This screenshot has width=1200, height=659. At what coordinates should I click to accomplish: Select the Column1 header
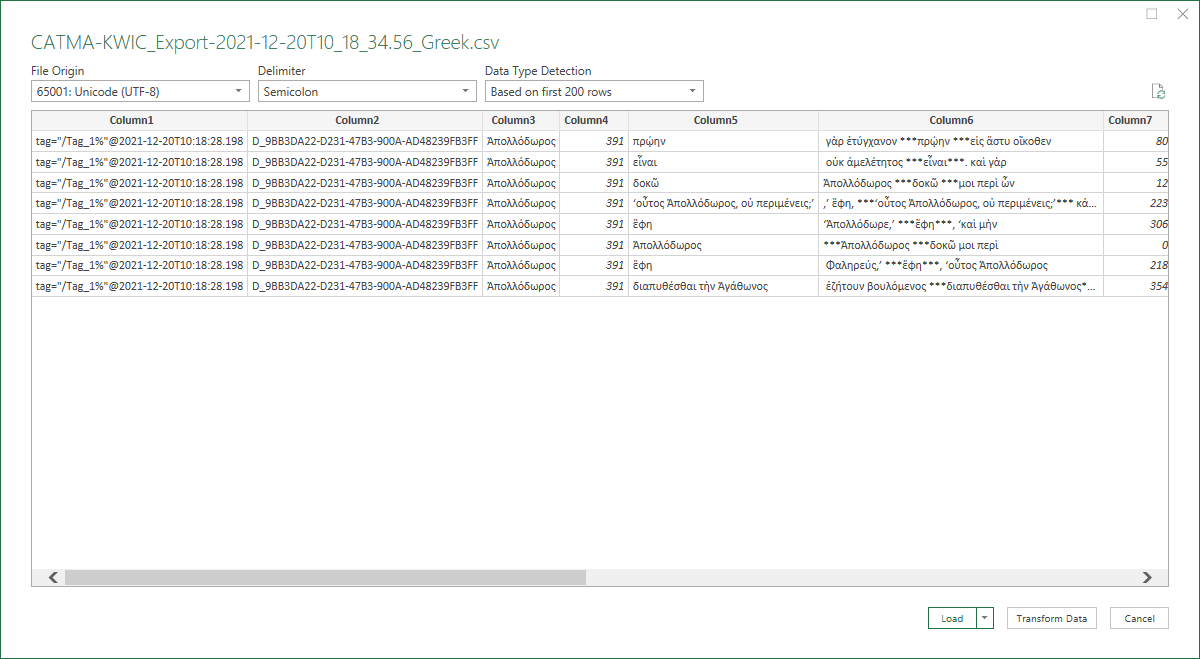click(x=131, y=119)
